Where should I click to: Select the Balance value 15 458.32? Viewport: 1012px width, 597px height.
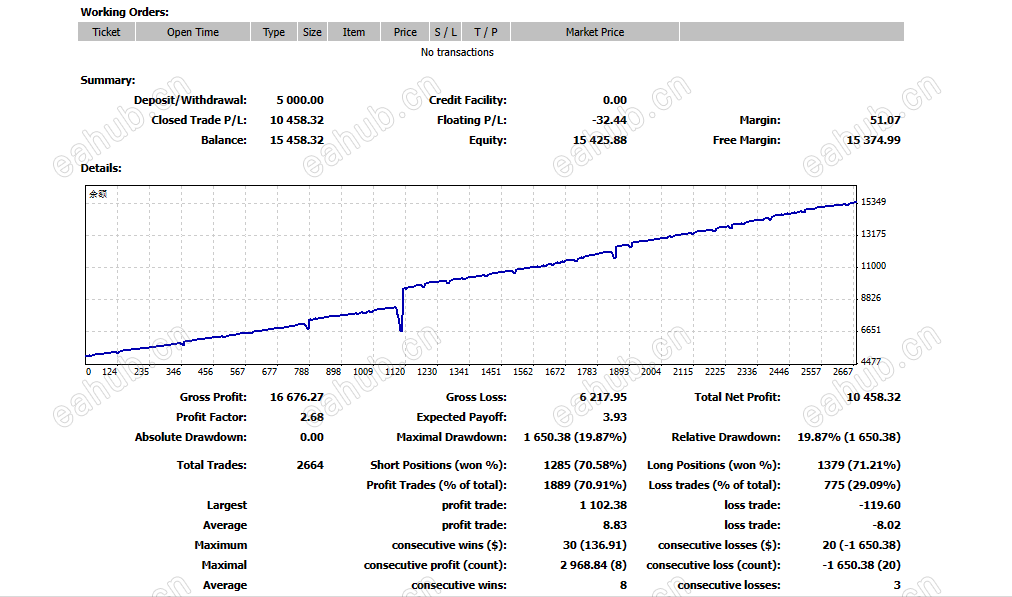coord(297,140)
